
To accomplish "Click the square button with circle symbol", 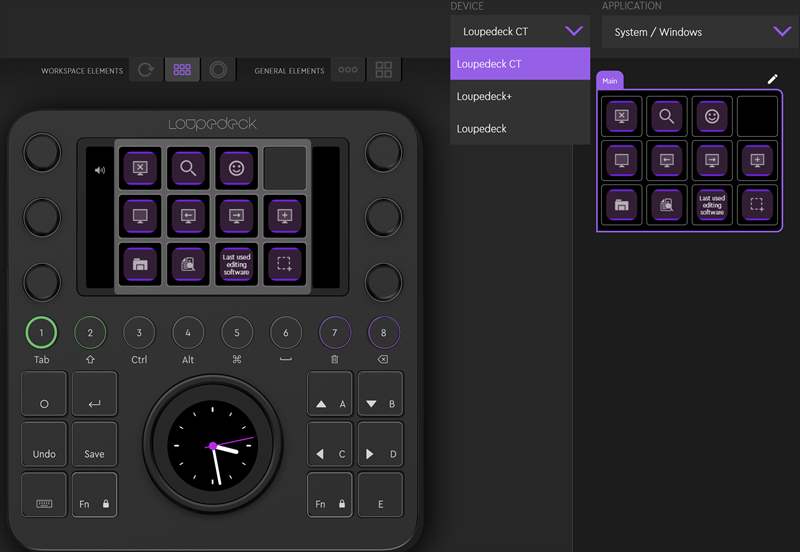I will [44, 394].
